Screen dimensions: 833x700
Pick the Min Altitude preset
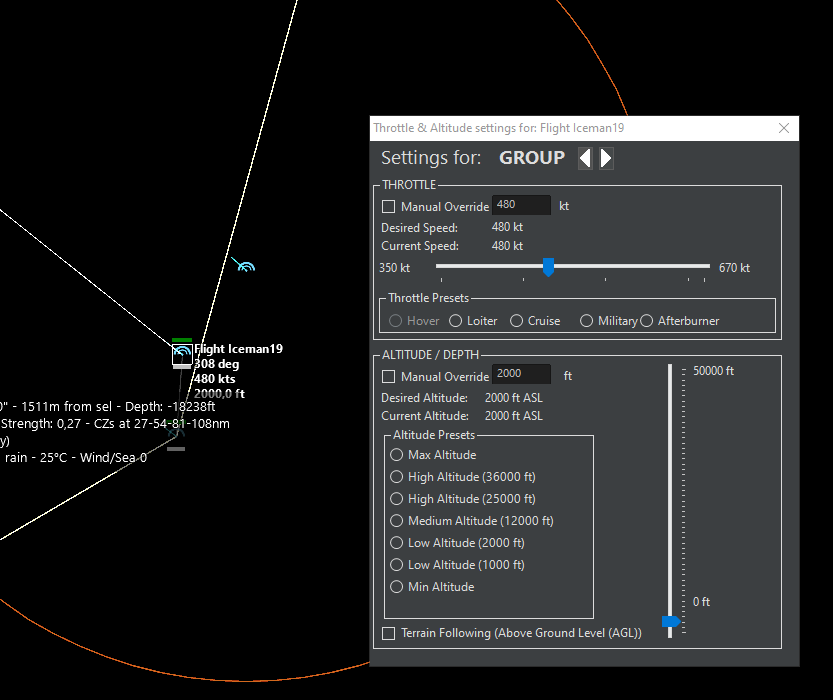coord(397,587)
